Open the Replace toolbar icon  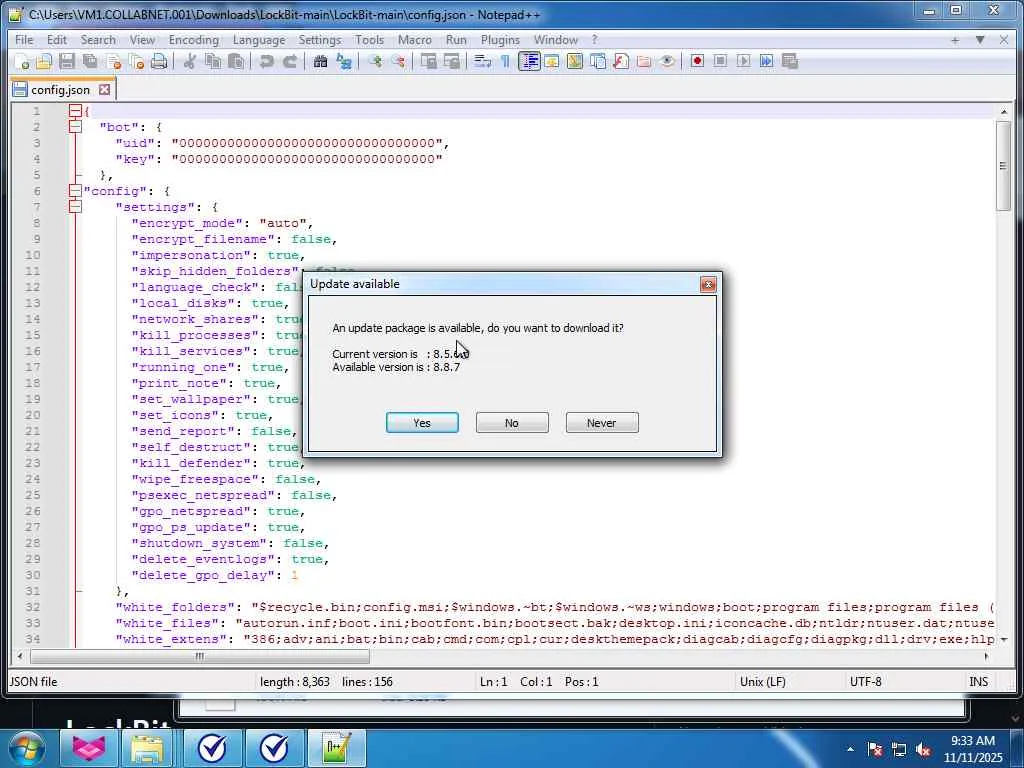coord(344,61)
